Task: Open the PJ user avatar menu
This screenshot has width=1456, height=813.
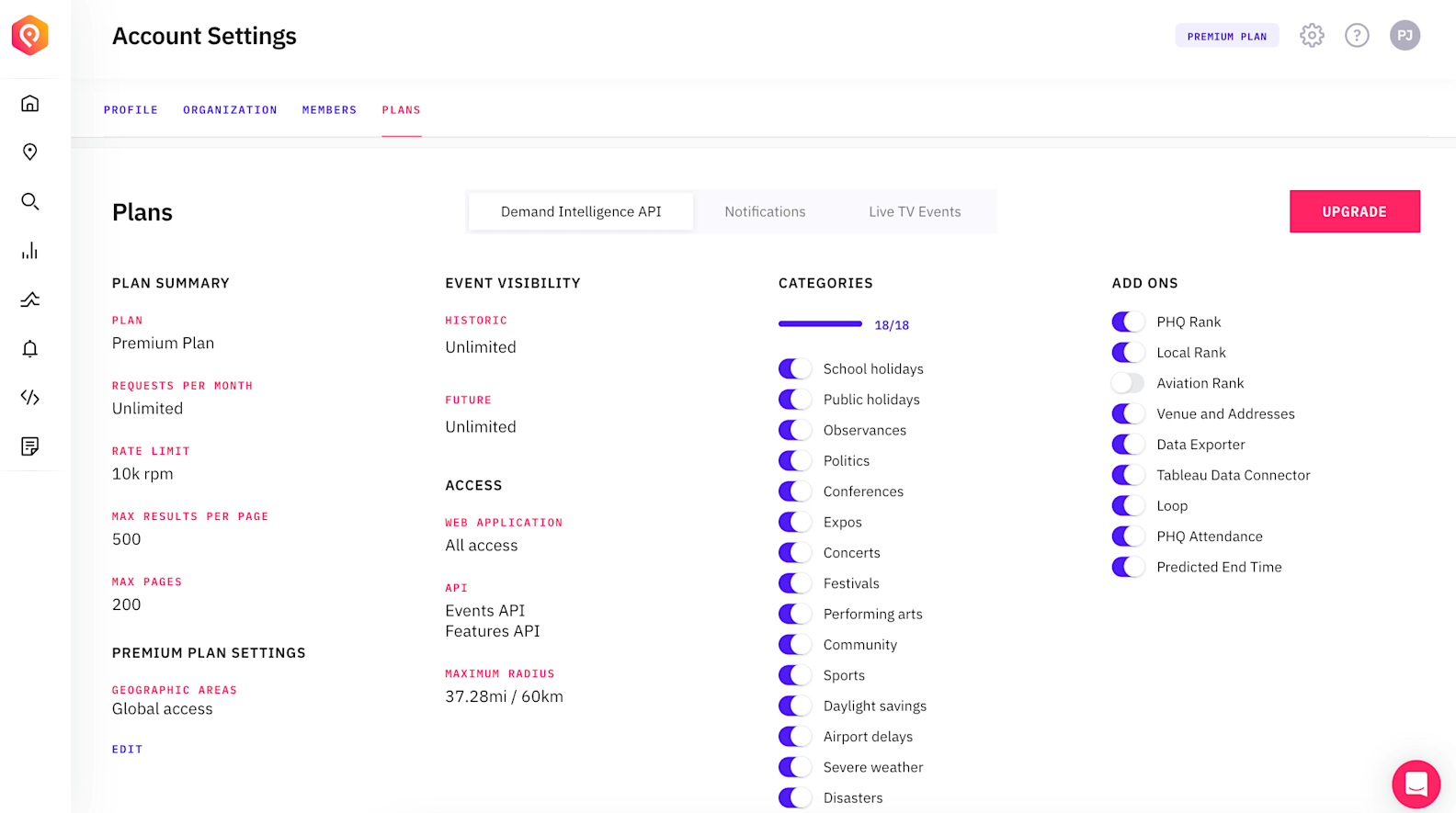Action: coord(1405,36)
